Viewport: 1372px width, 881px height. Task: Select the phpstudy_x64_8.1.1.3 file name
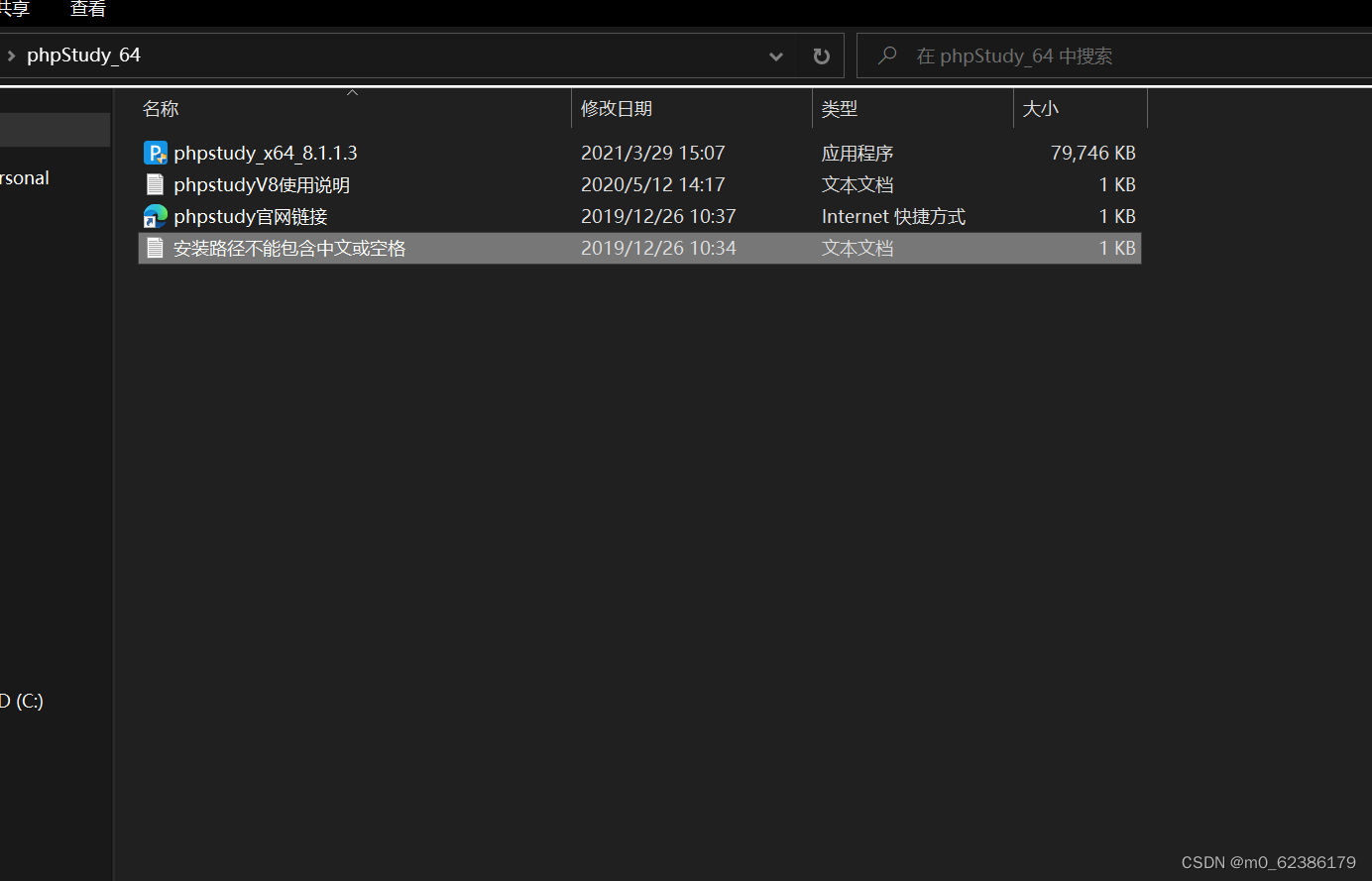pyautogui.click(x=266, y=153)
